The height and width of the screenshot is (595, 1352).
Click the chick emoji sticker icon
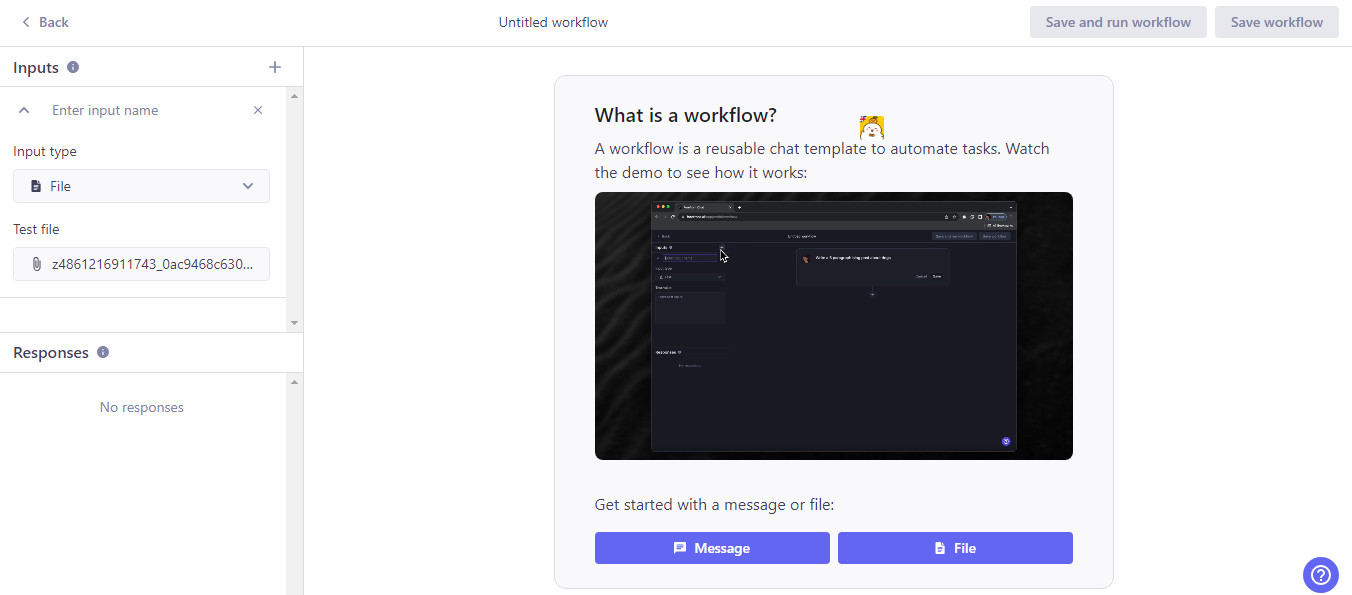pos(871,127)
